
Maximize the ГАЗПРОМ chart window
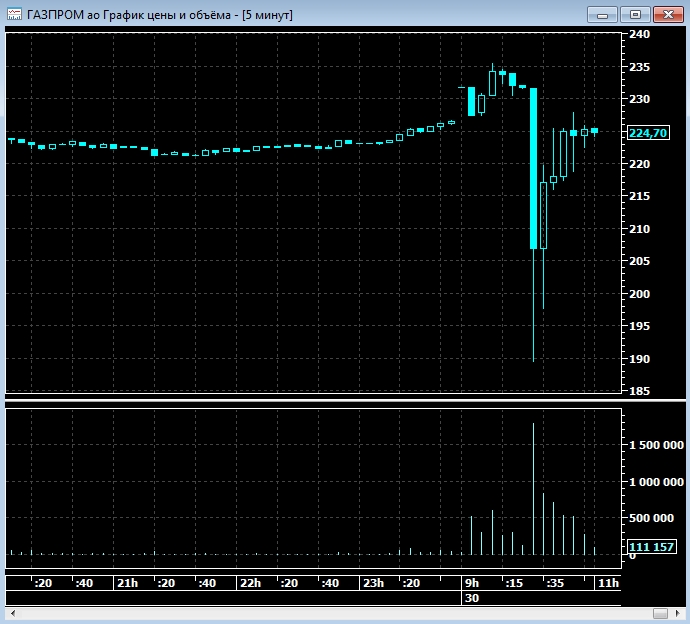point(634,14)
